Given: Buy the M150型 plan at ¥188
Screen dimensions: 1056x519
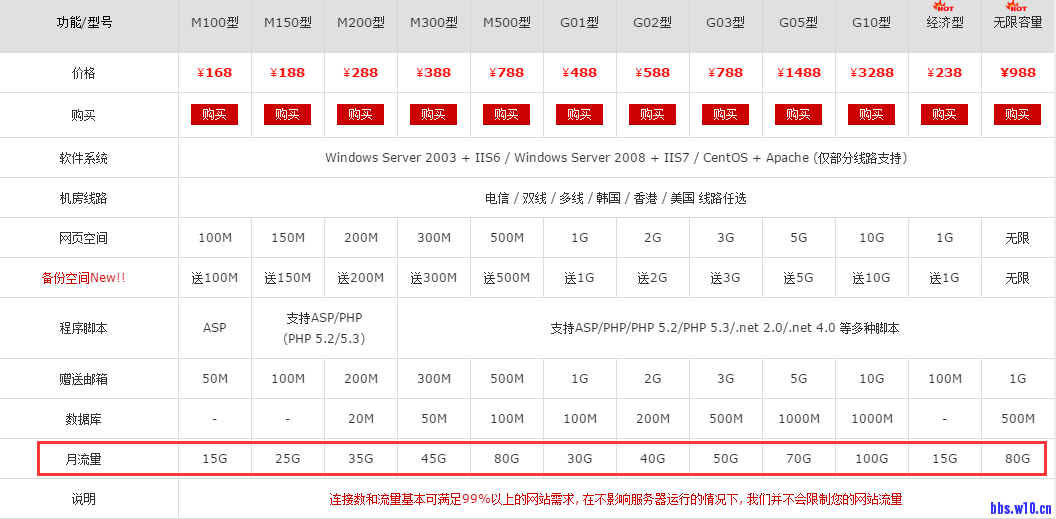Looking at the screenshot, I should pyautogui.click(x=287, y=115).
